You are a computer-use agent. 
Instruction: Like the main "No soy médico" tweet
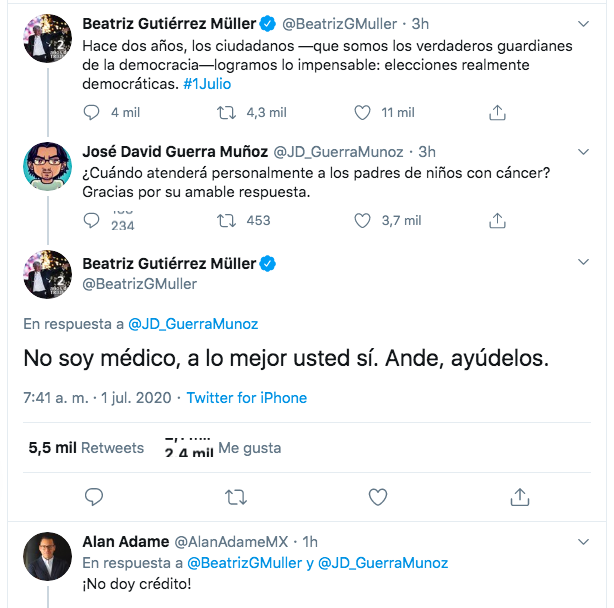point(378,496)
